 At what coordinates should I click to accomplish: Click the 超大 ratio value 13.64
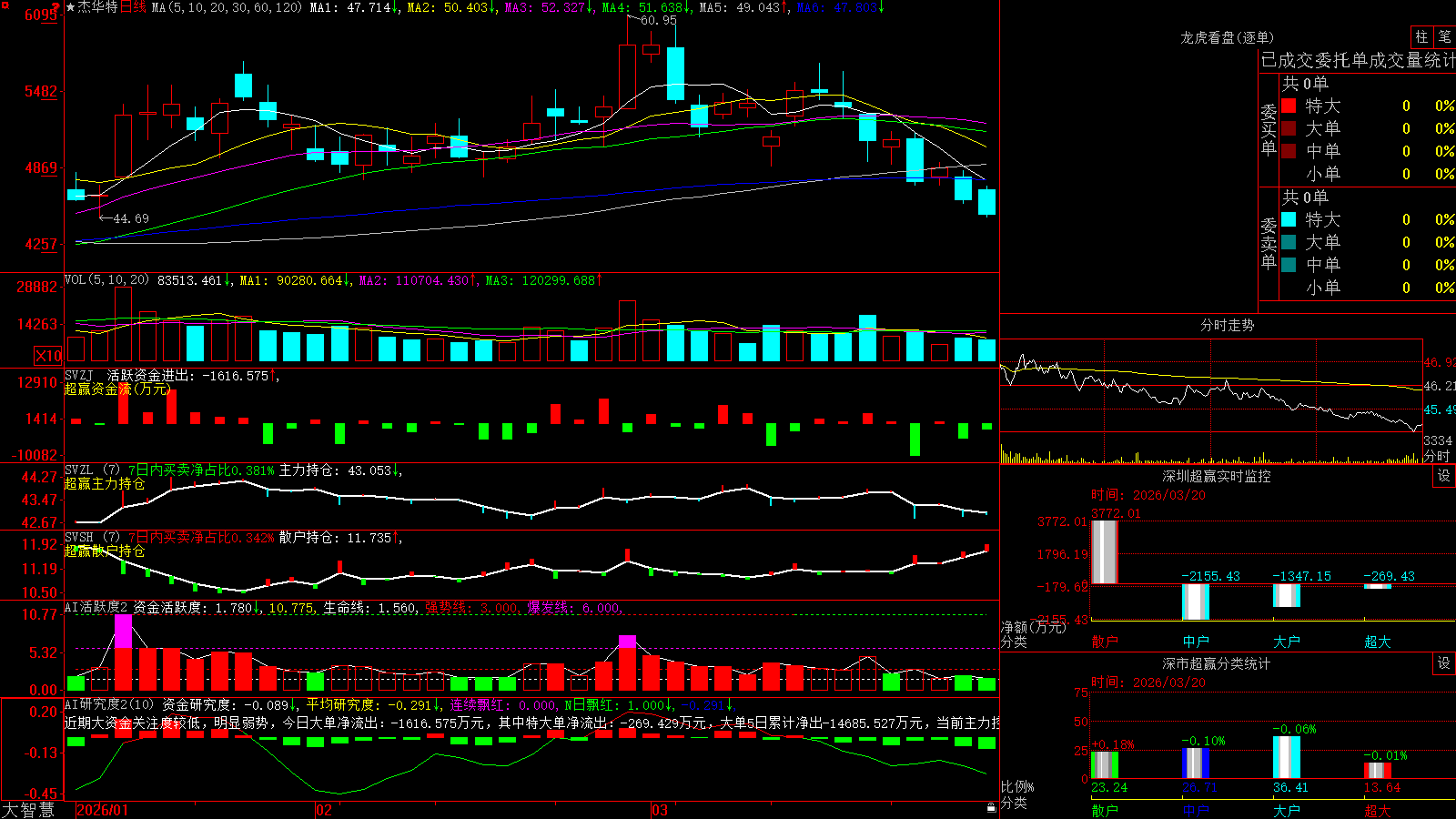tap(1382, 787)
